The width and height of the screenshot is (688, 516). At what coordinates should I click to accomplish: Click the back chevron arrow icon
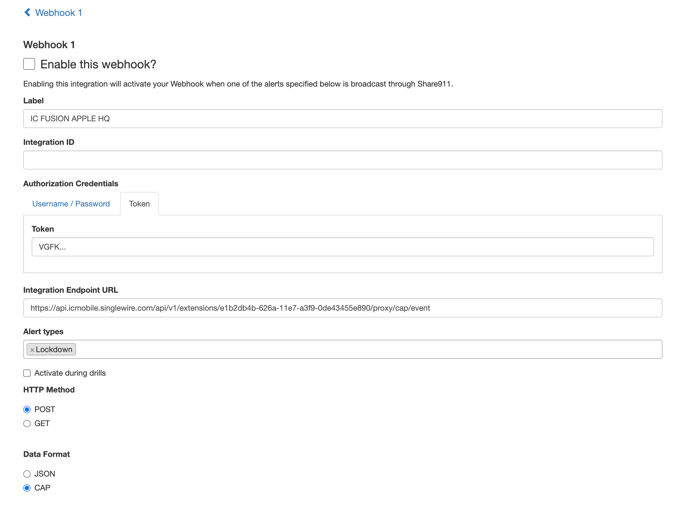click(x=27, y=13)
